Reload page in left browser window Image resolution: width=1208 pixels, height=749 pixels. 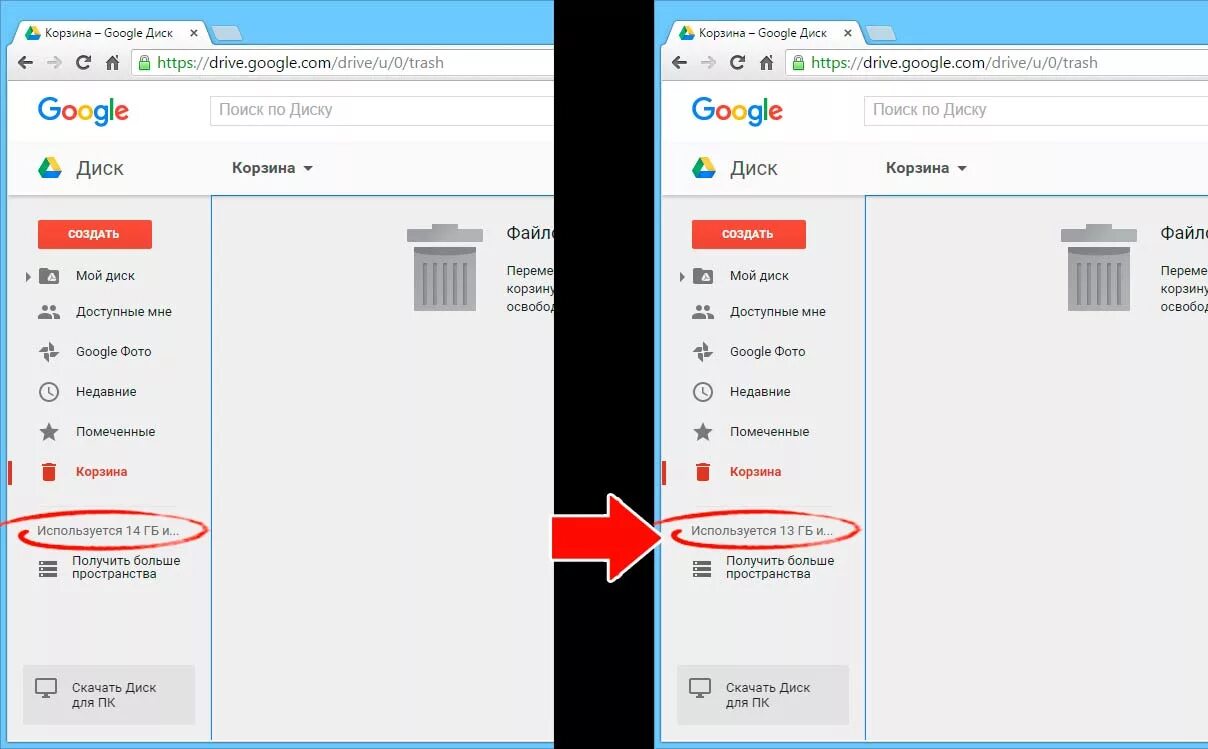84,62
